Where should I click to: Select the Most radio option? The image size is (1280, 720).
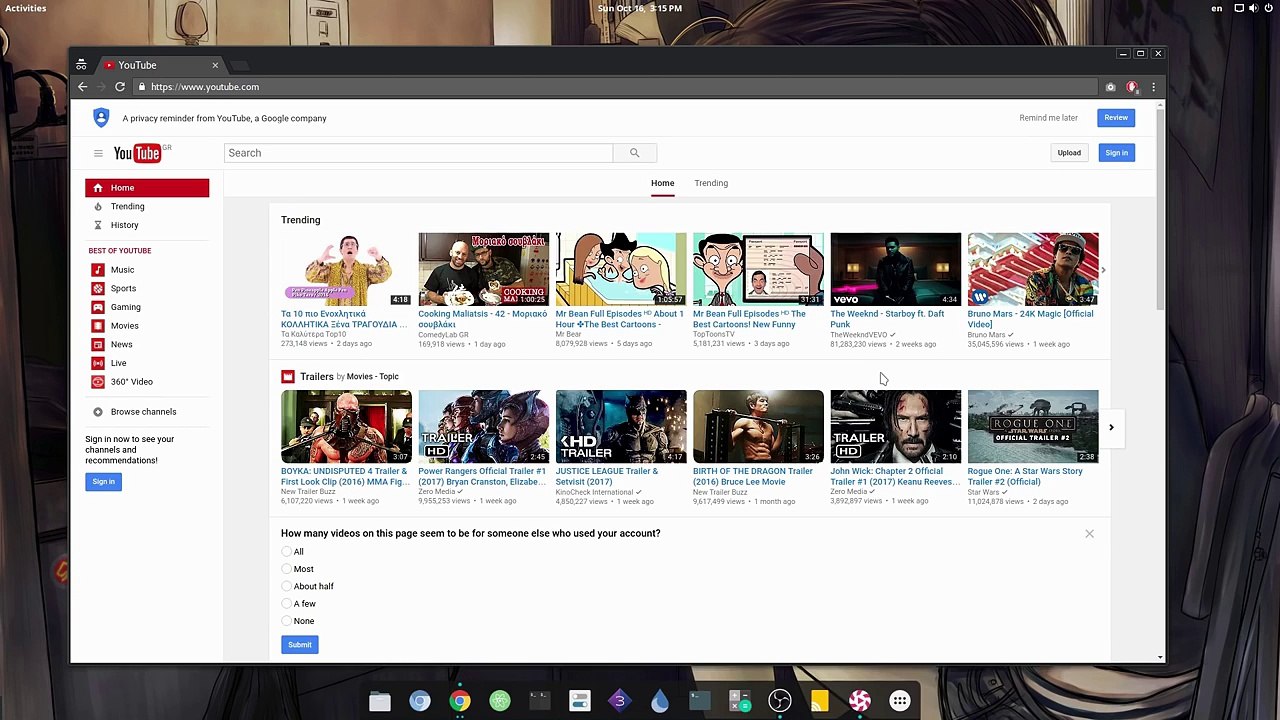287,569
